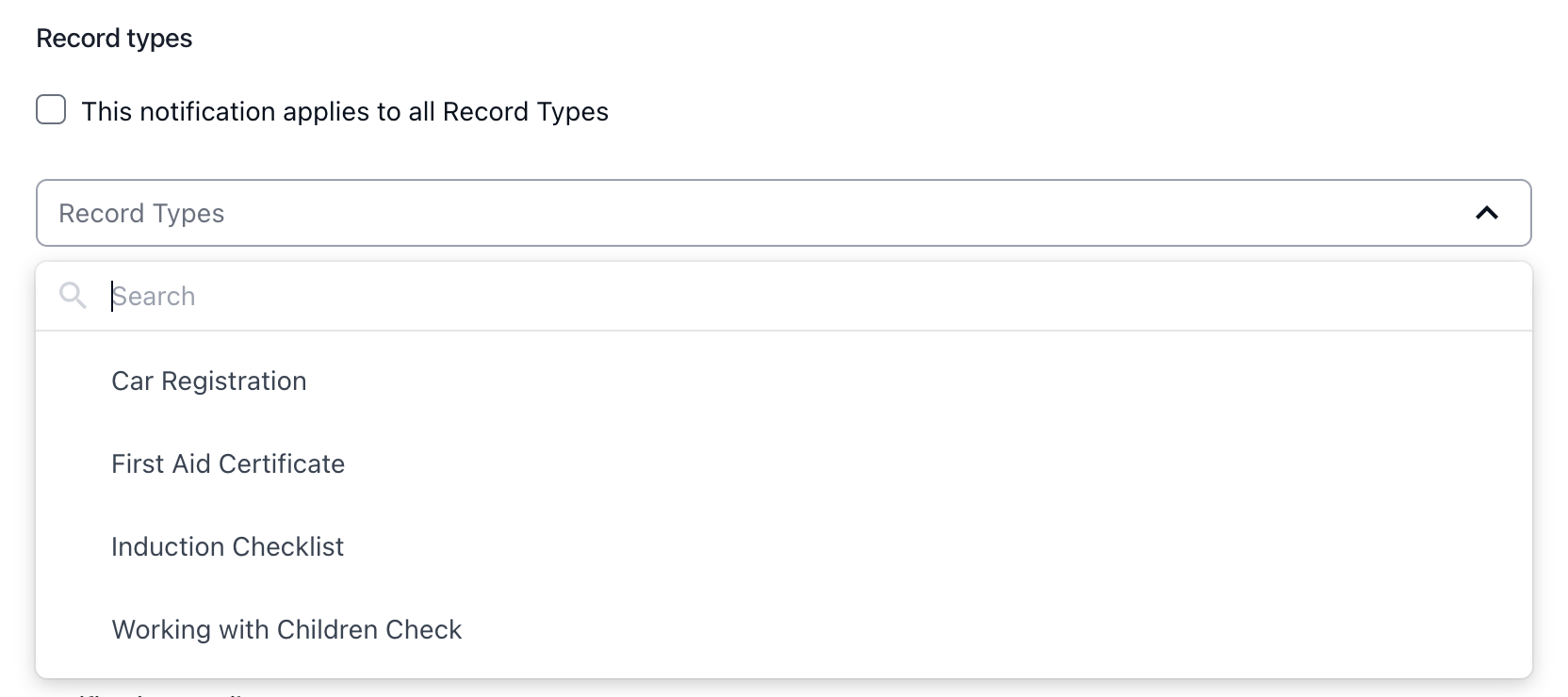Collapse the Record Types options list

pyautogui.click(x=1486, y=213)
